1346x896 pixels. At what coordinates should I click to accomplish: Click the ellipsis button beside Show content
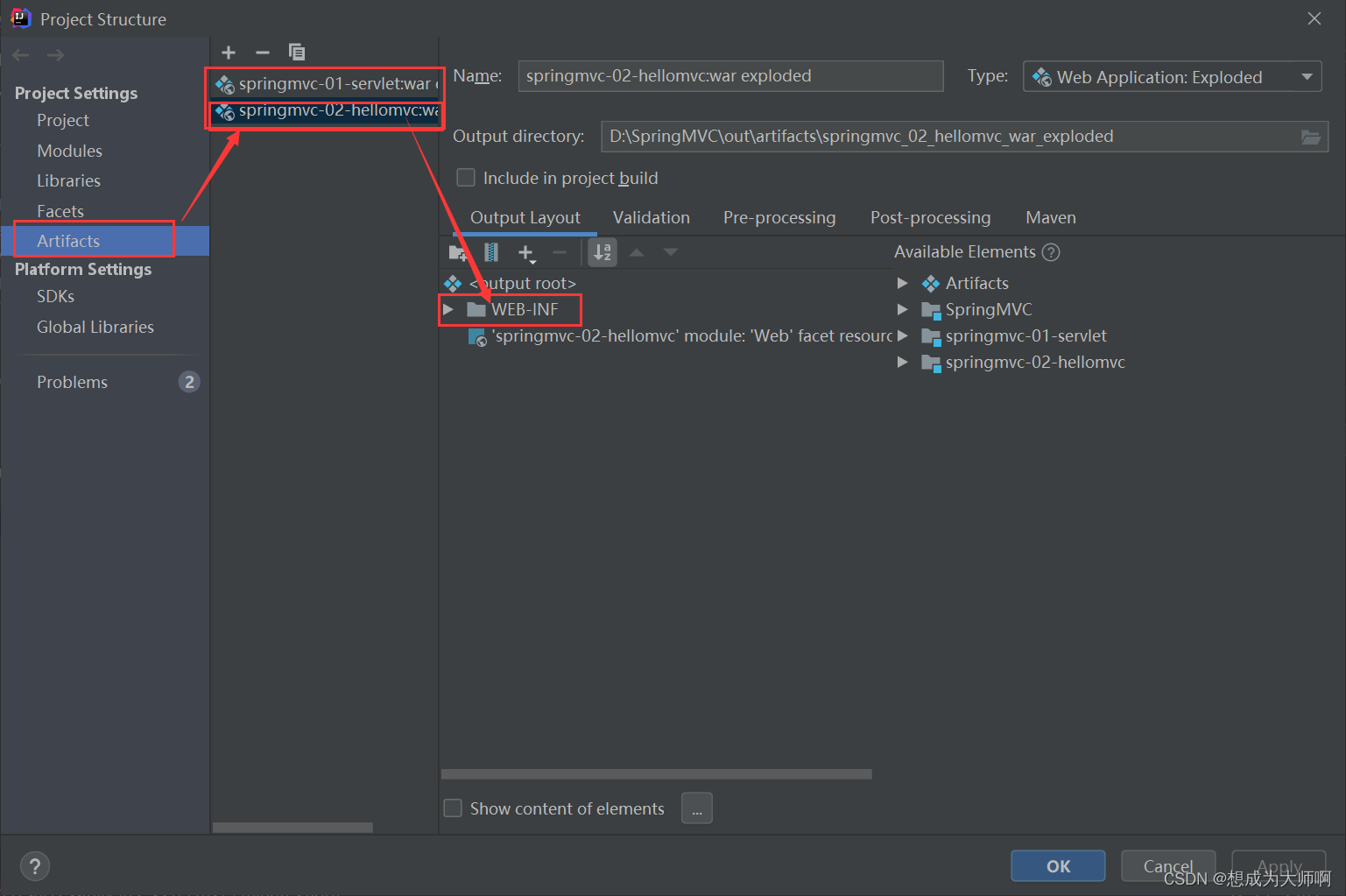pyautogui.click(x=697, y=808)
